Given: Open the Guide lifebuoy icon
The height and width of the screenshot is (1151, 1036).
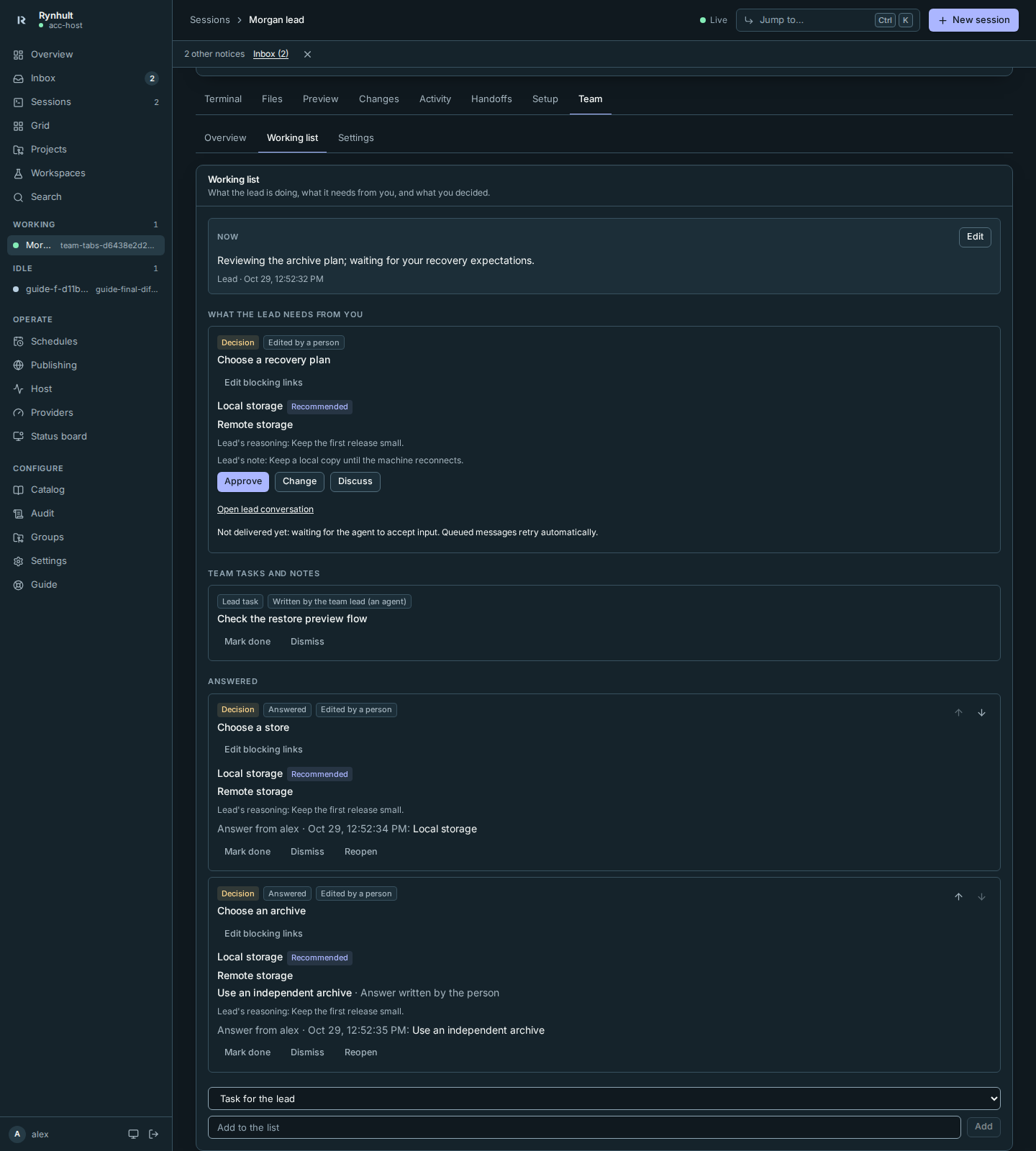Looking at the screenshot, I should pos(19,585).
